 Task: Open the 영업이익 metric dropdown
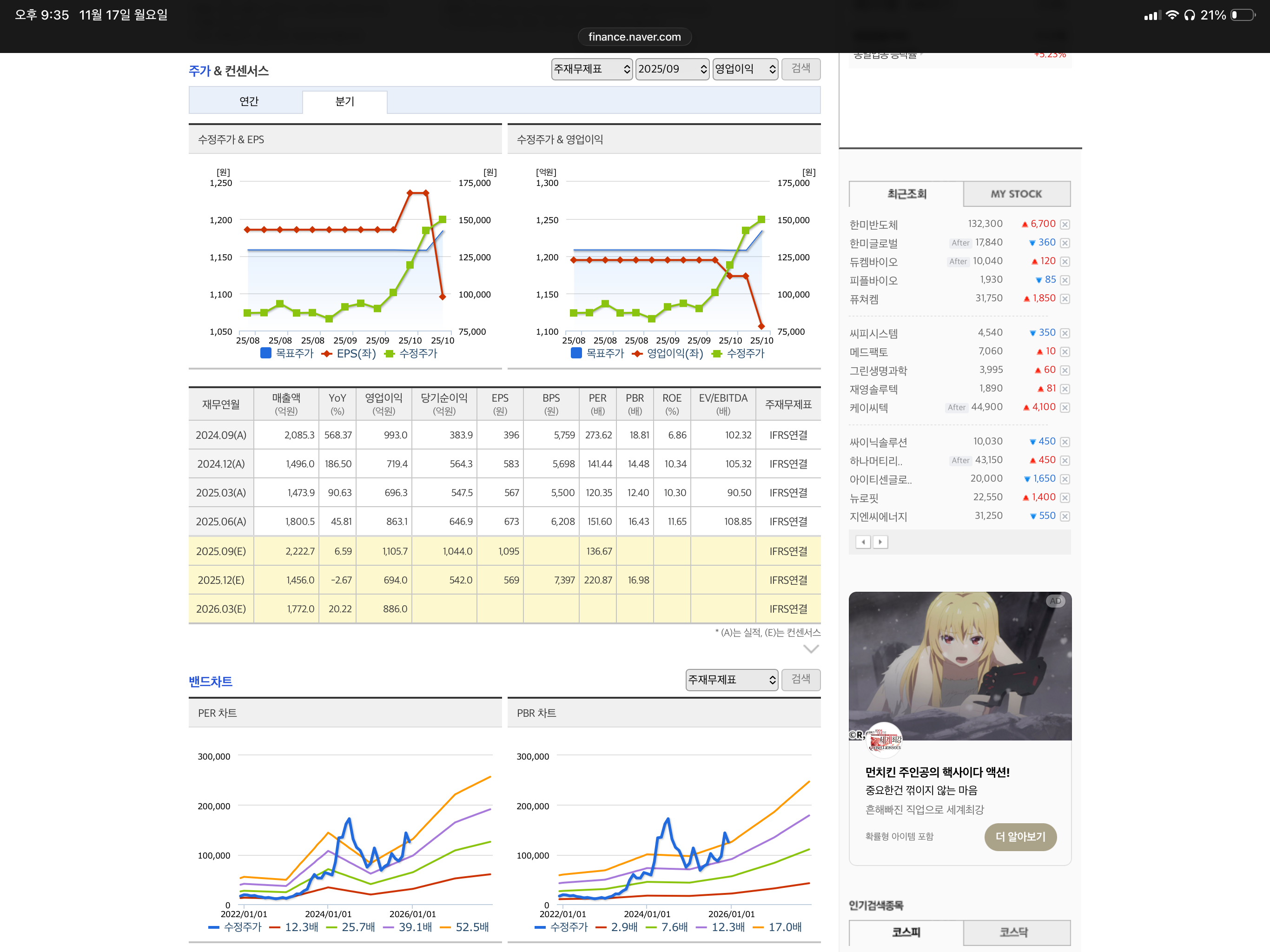(x=745, y=69)
